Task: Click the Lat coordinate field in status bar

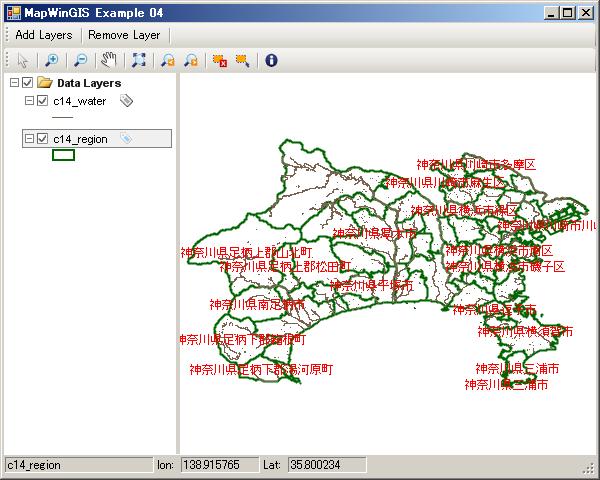Action: (326, 465)
